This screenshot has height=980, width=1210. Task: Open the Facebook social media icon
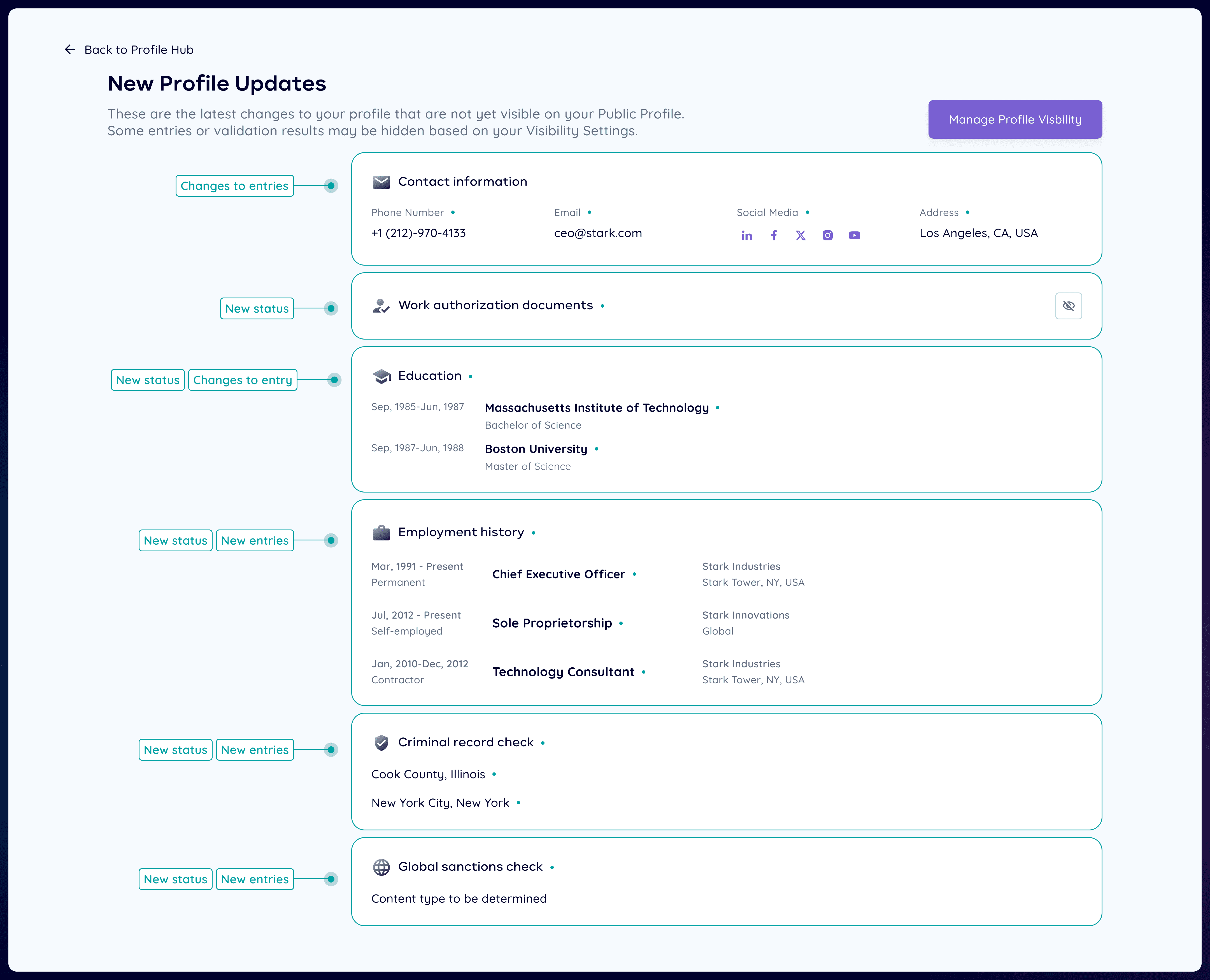point(773,235)
